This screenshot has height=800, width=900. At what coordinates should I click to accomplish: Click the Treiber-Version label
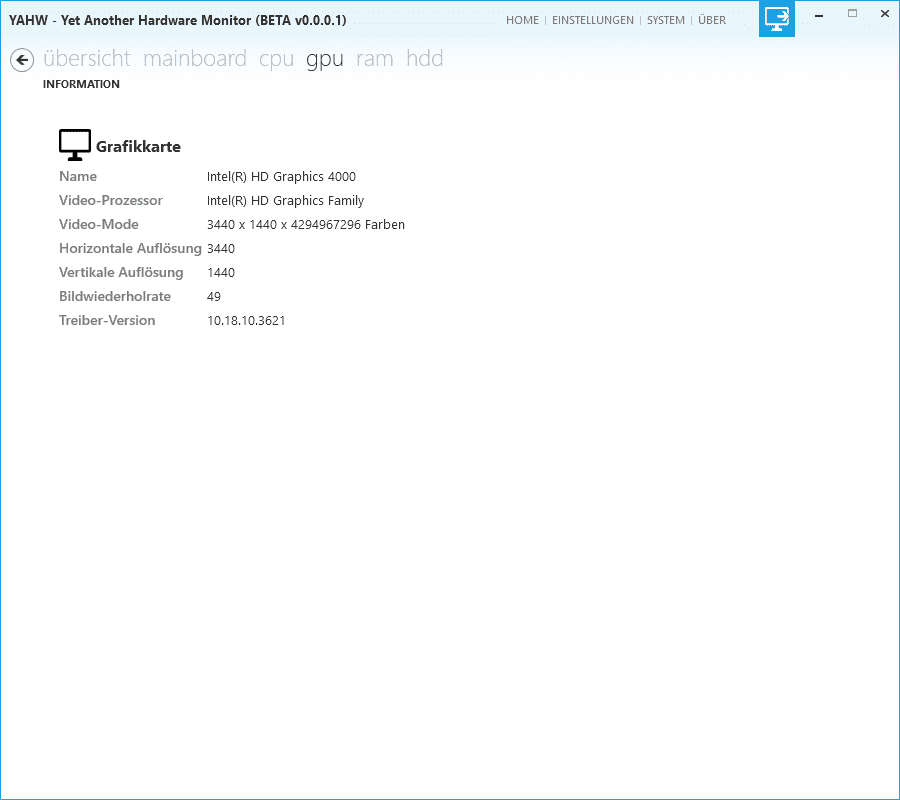pyautogui.click(x=107, y=321)
